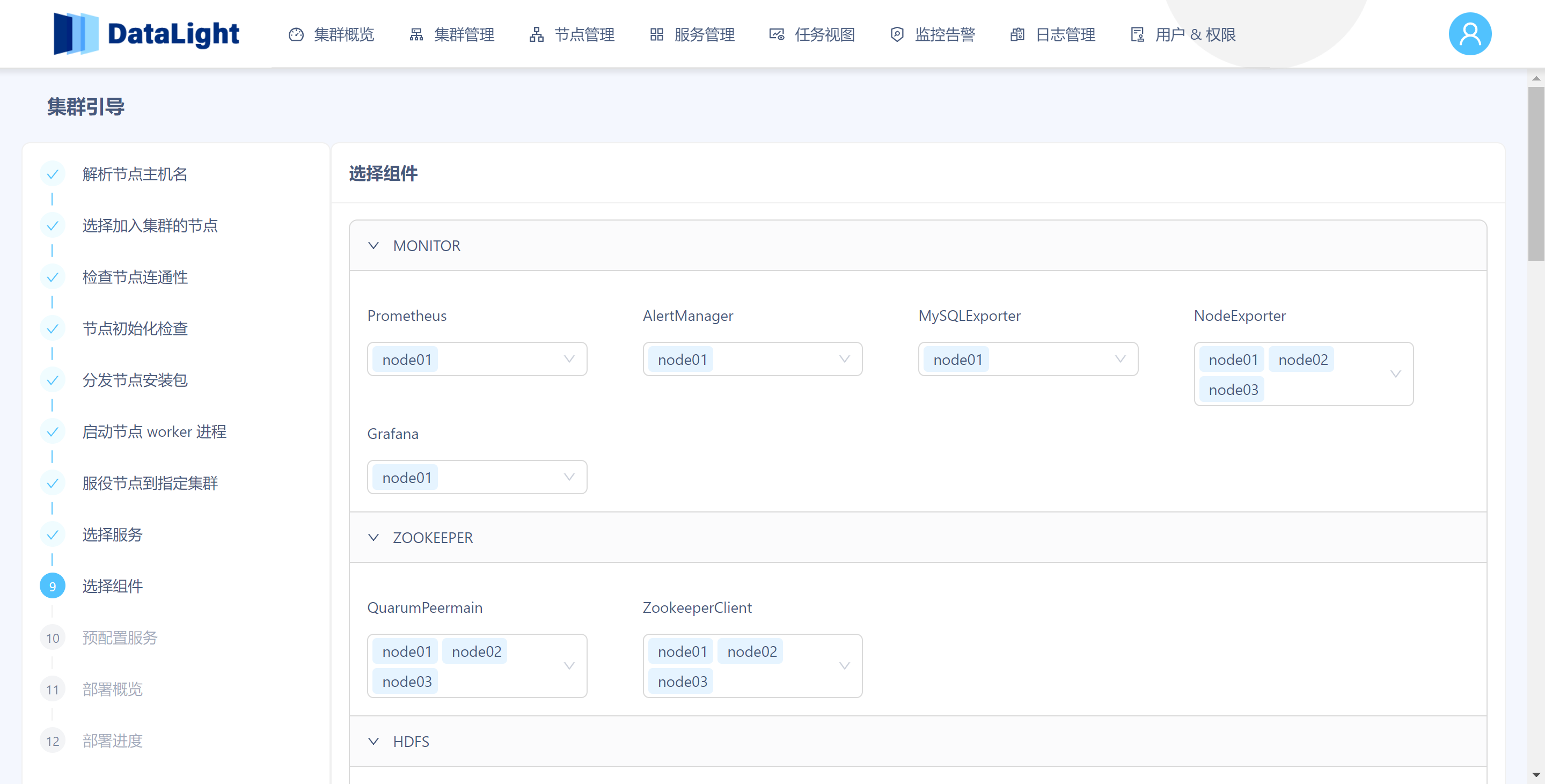Screen dimensions: 1545x784
Task: Click the checkmark icon for 分发节点安装包
Action: point(52,380)
